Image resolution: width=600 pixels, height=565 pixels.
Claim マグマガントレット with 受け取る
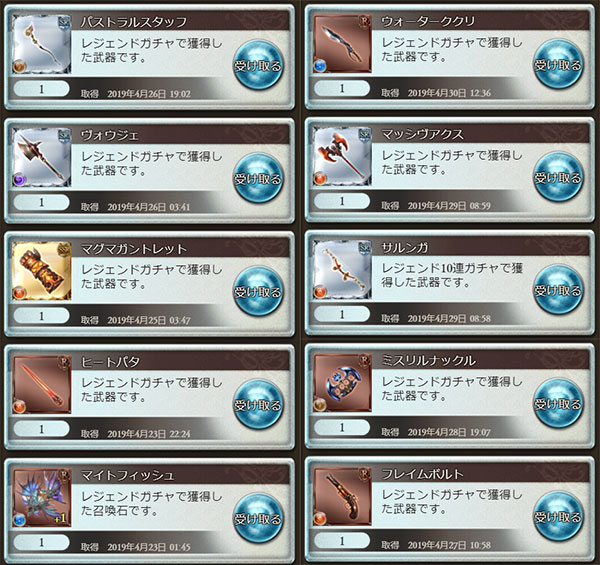[x=258, y=291]
